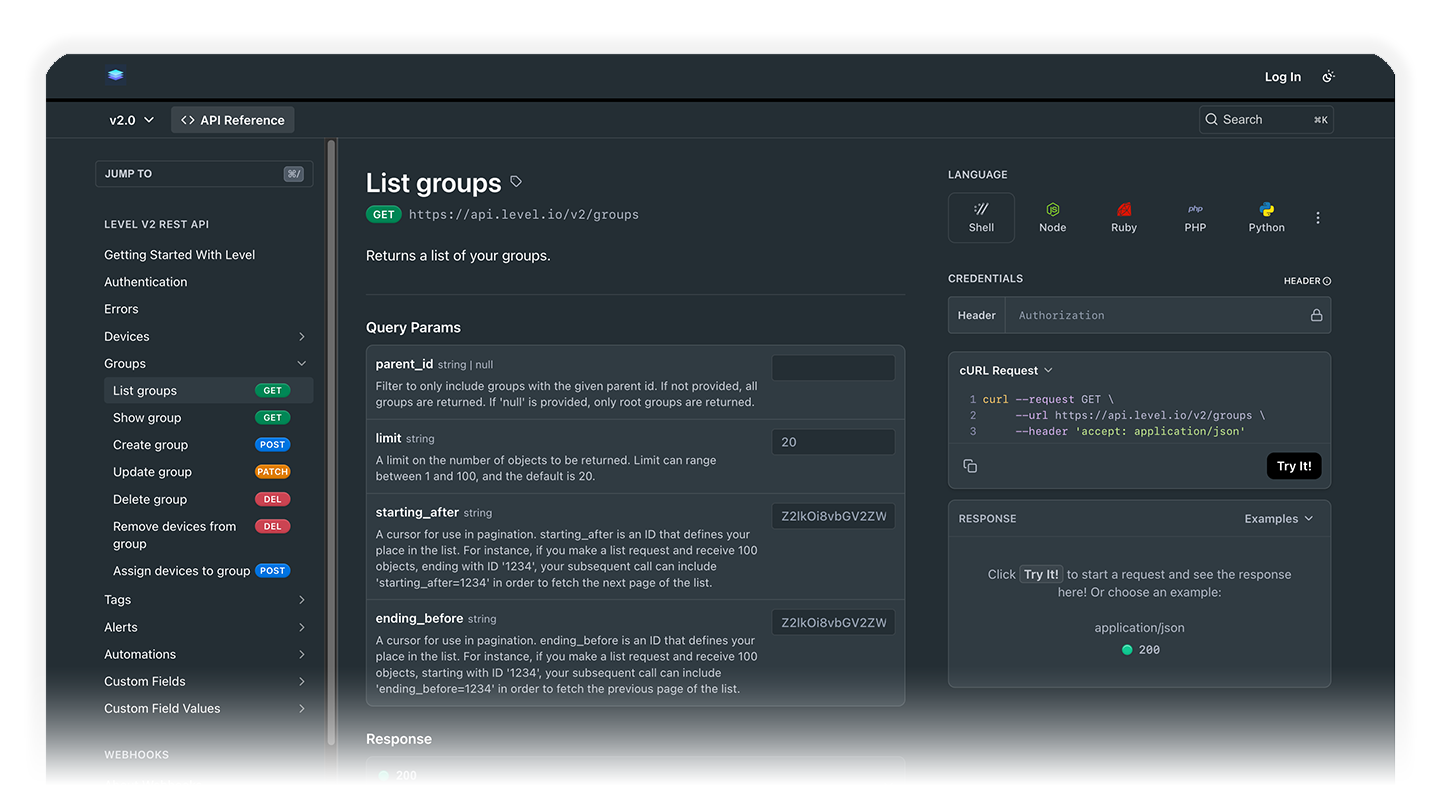Open the Examples dropdown
This screenshot has height=800, width=1440.
click(x=1279, y=519)
